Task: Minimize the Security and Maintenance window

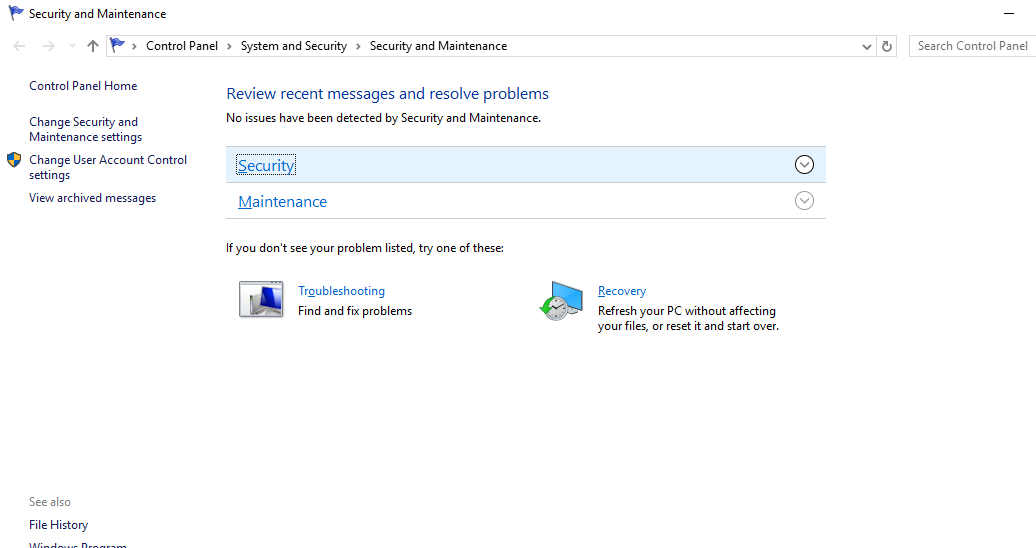Action: click(x=1009, y=13)
